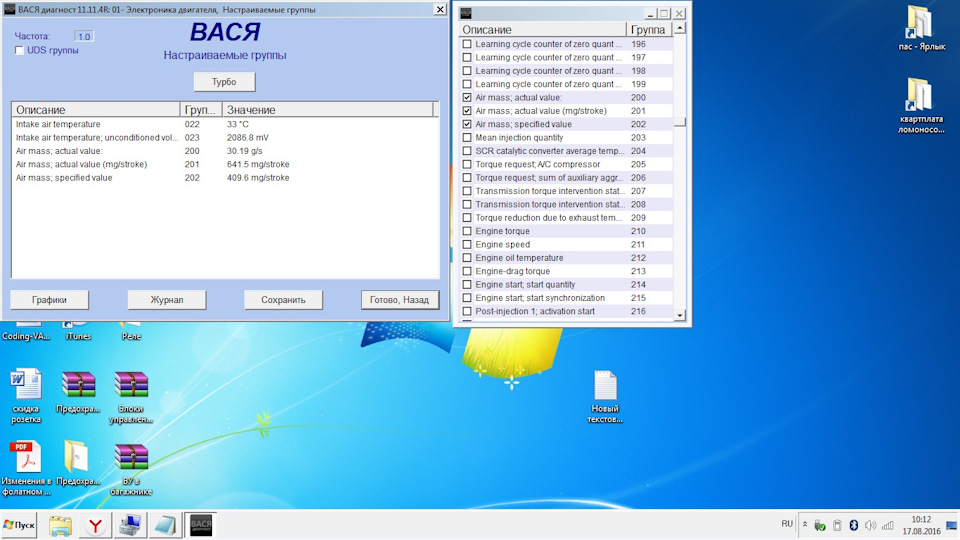The width and height of the screenshot is (960, 540).
Task: Show hidden tray icons arrow
Action: pos(804,525)
